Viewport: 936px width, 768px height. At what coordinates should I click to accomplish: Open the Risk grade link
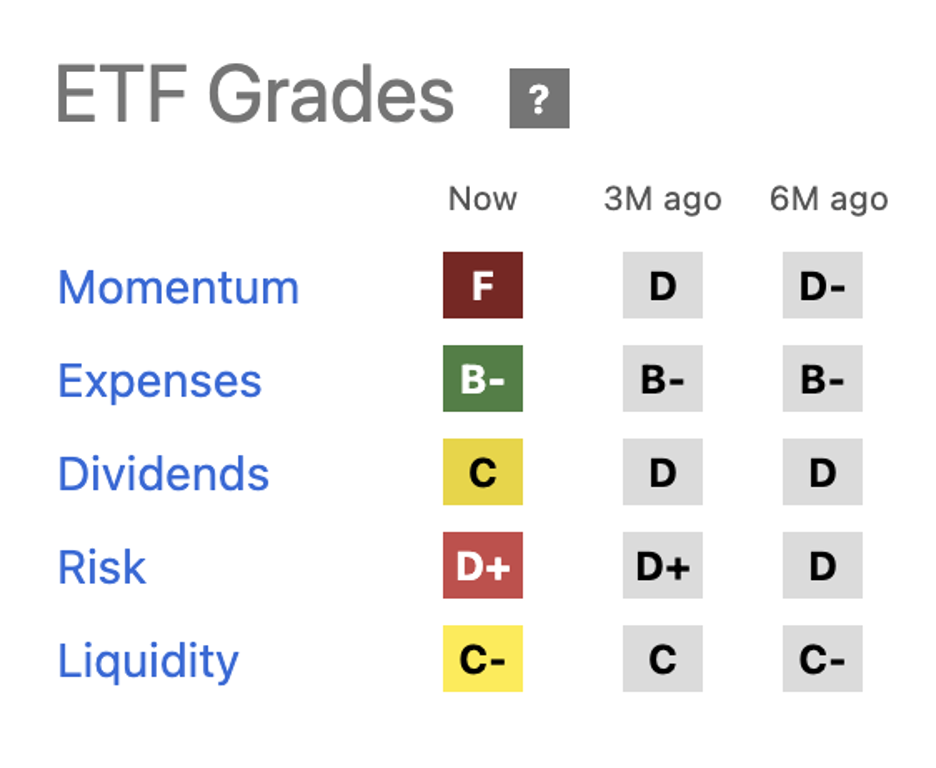[102, 567]
